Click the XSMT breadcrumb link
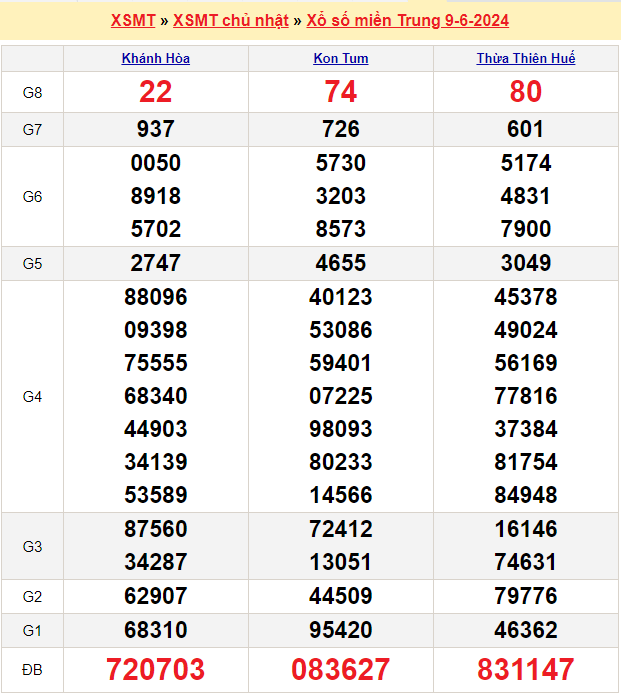621x693 pixels. (132, 20)
